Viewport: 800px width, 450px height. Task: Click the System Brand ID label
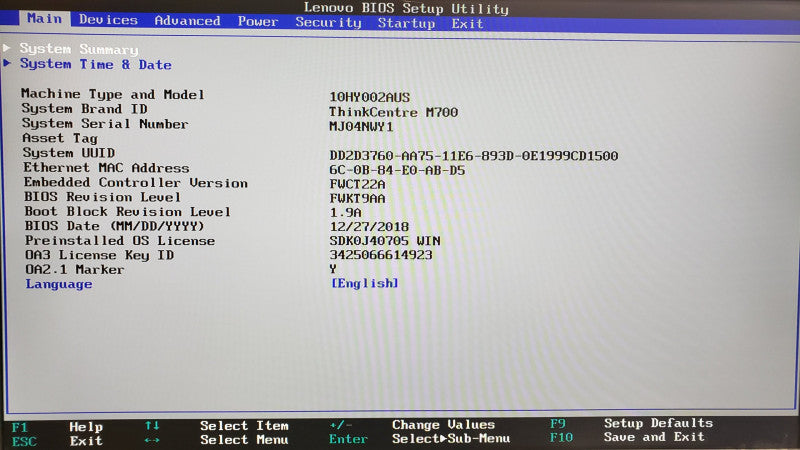click(x=84, y=109)
